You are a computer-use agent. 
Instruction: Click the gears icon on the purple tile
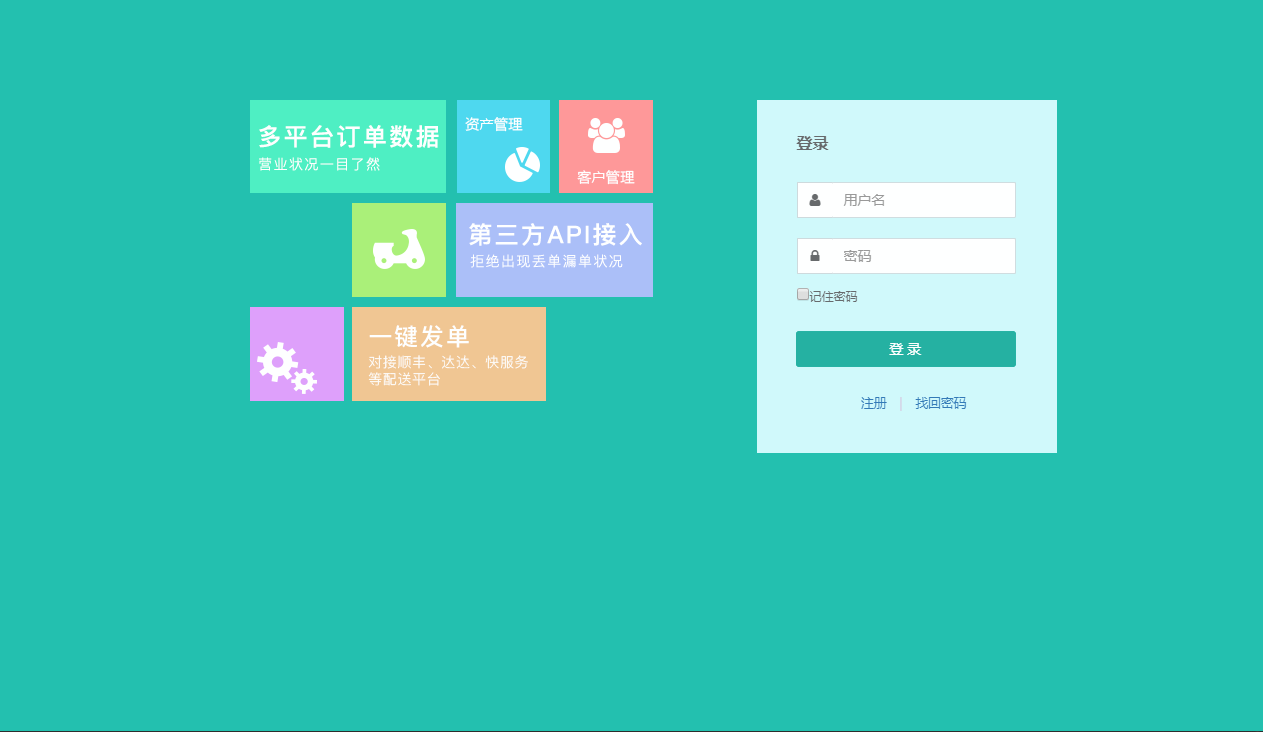point(287,368)
